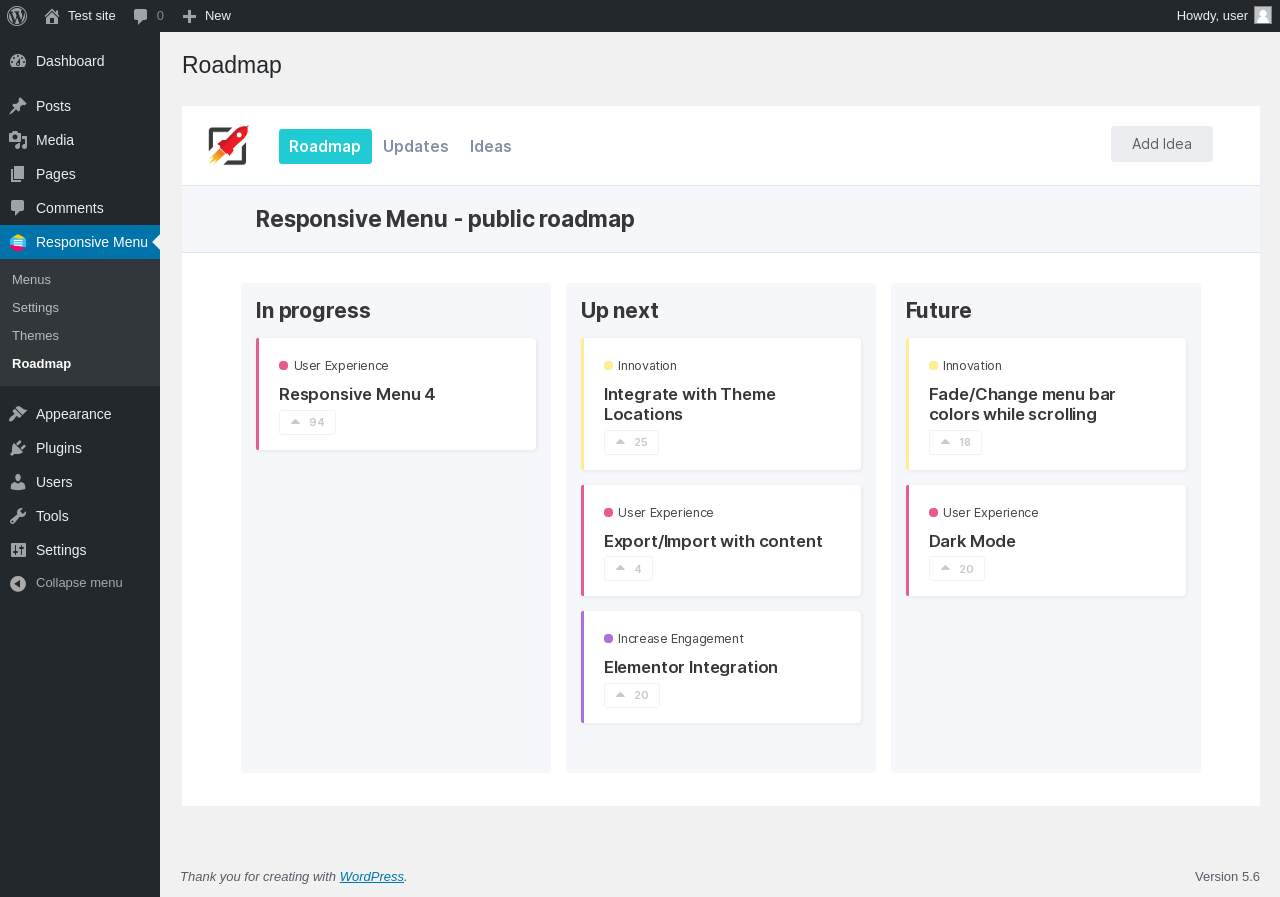This screenshot has width=1280, height=897.
Task: Click the Version 5.6 footer text
Action: click(1227, 877)
